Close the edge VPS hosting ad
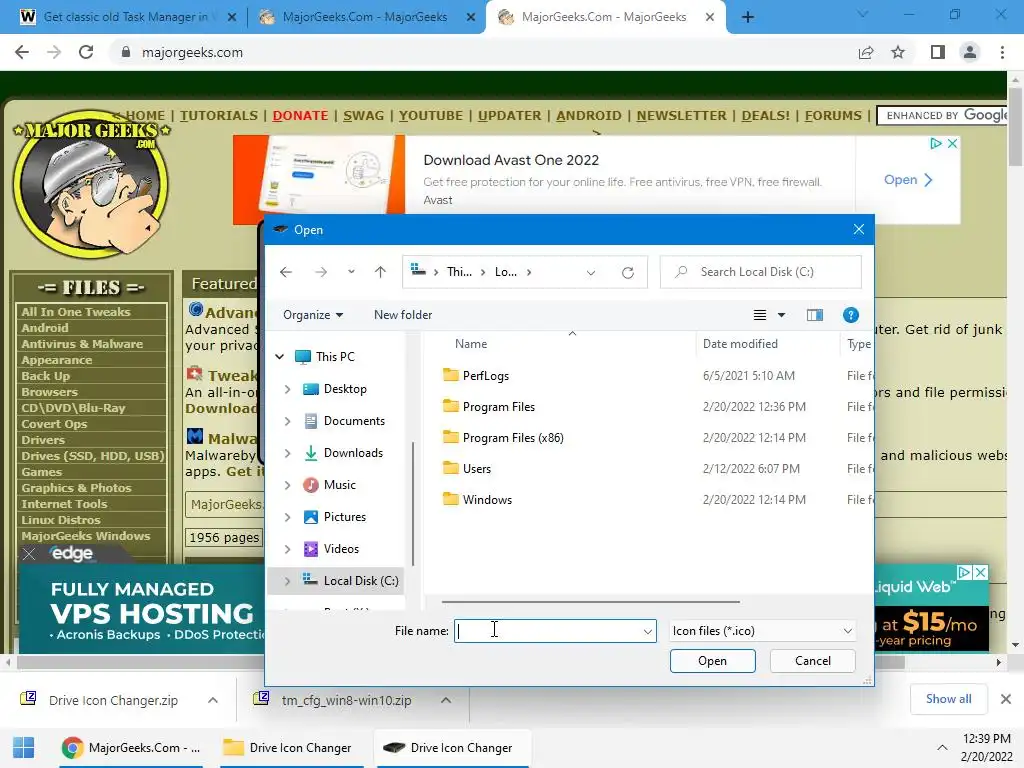The width and height of the screenshot is (1024, 768). pyautogui.click(x=29, y=554)
